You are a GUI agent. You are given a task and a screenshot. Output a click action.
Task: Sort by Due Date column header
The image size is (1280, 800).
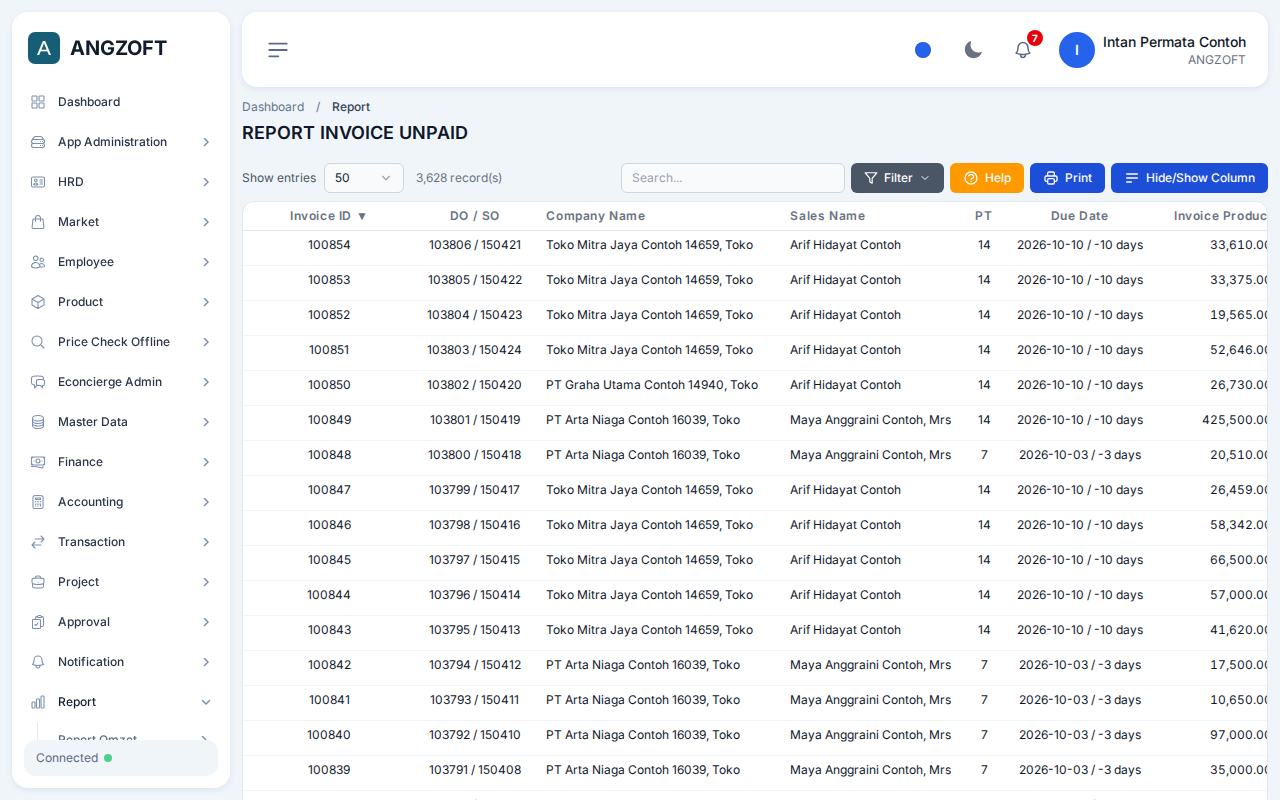tap(1079, 216)
